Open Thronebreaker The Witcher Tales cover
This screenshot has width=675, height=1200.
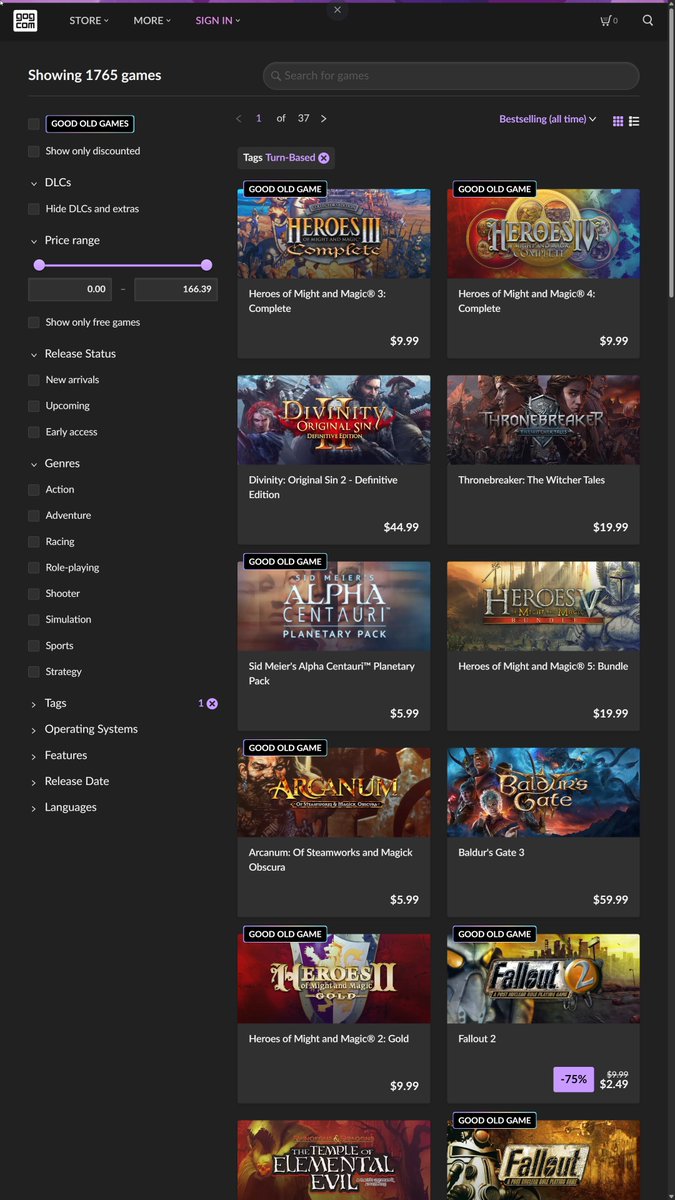[543, 420]
